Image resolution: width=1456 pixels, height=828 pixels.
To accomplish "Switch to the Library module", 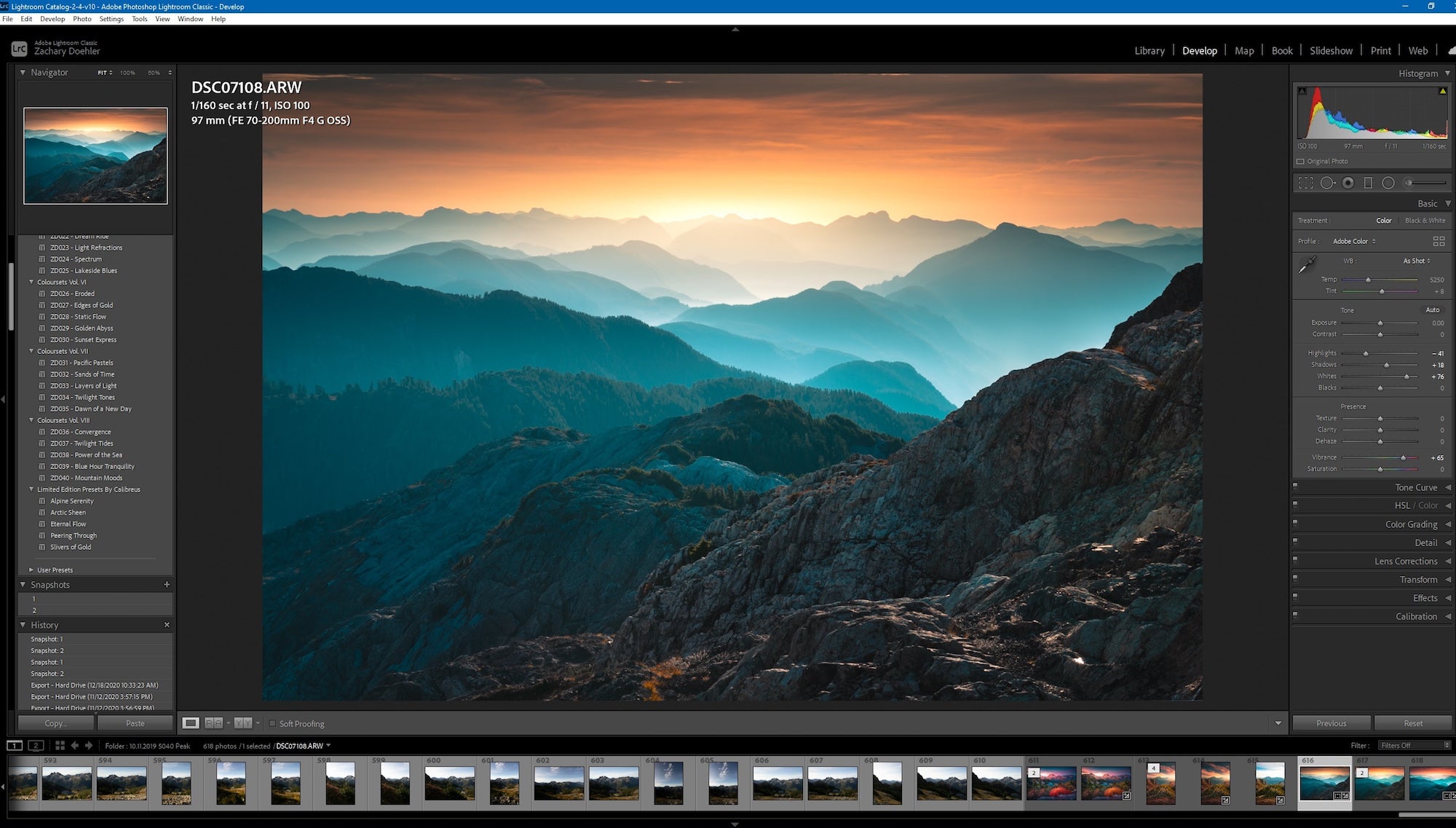I will tap(1150, 51).
